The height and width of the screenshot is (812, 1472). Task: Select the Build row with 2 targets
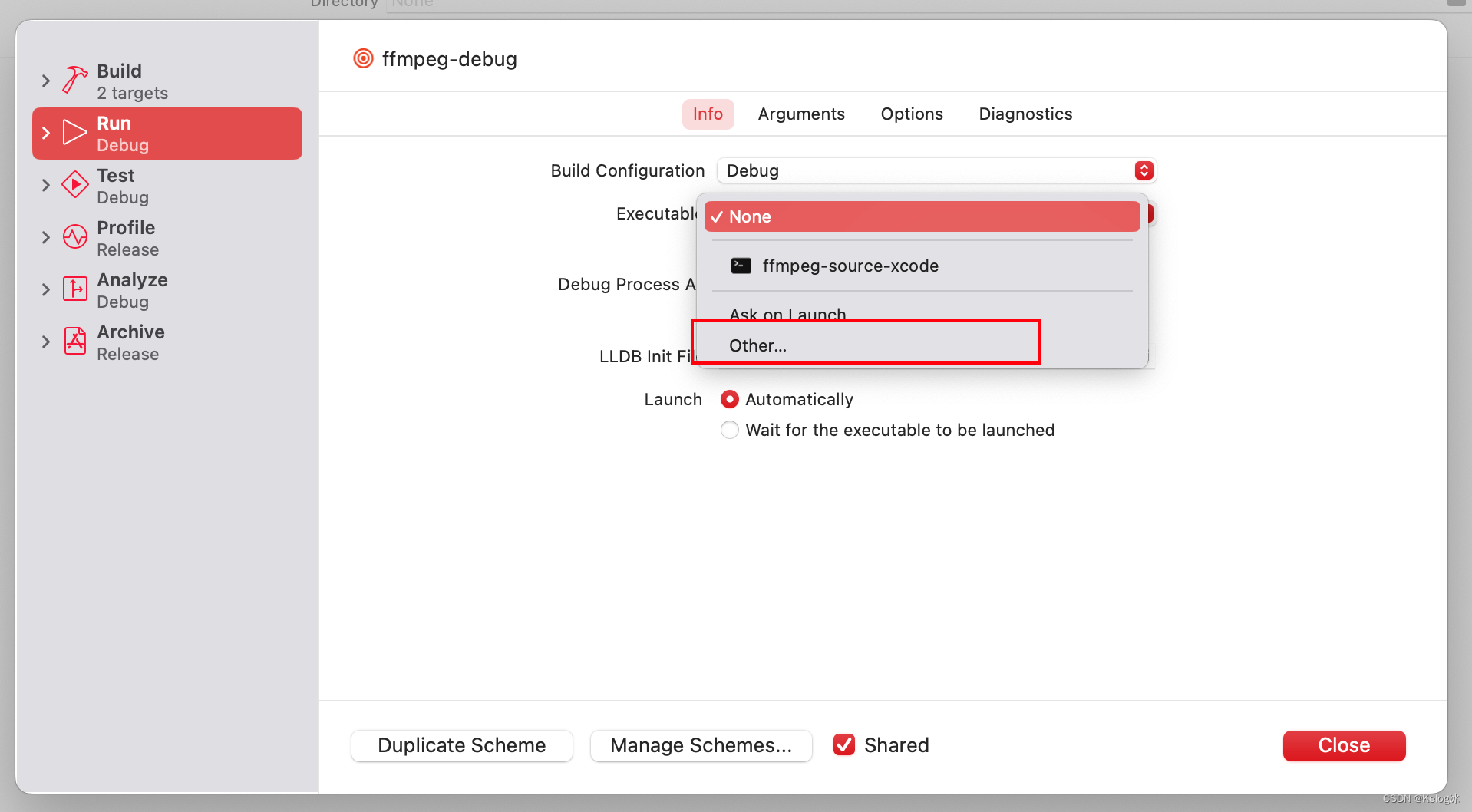click(167, 81)
